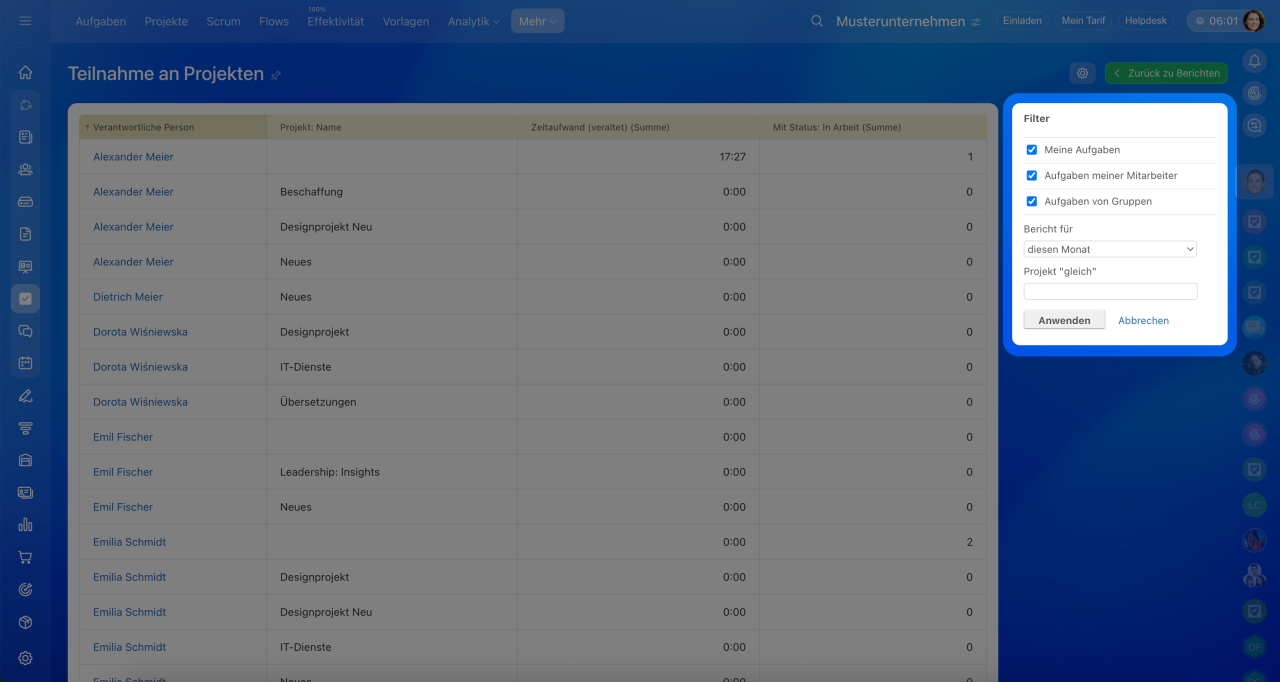Click the search magnifier icon
The height and width of the screenshot is (682, 1280).
pos(817,21)
